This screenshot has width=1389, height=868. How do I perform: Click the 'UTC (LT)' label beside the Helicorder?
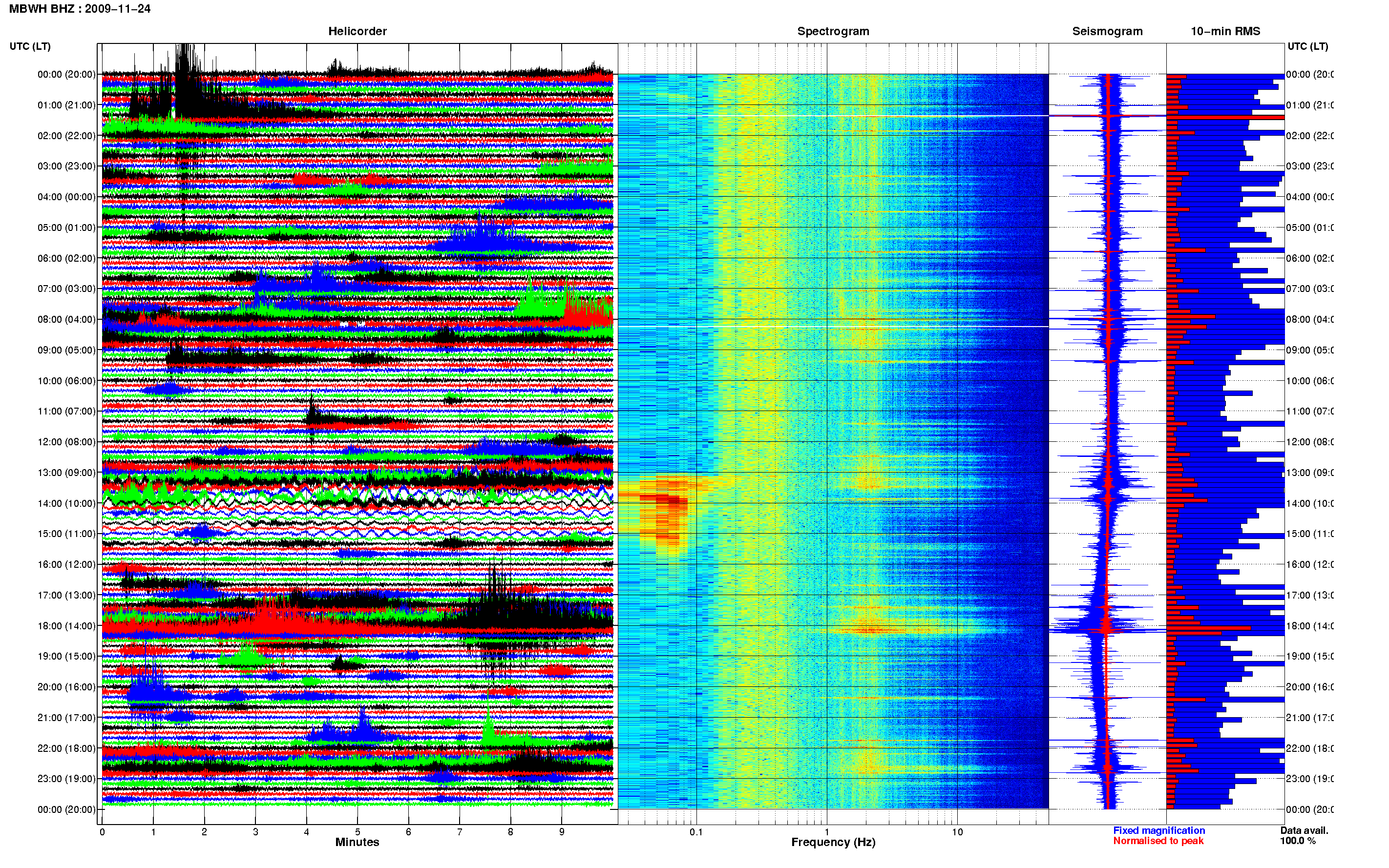pyautogui.click(x=30, y=46)
